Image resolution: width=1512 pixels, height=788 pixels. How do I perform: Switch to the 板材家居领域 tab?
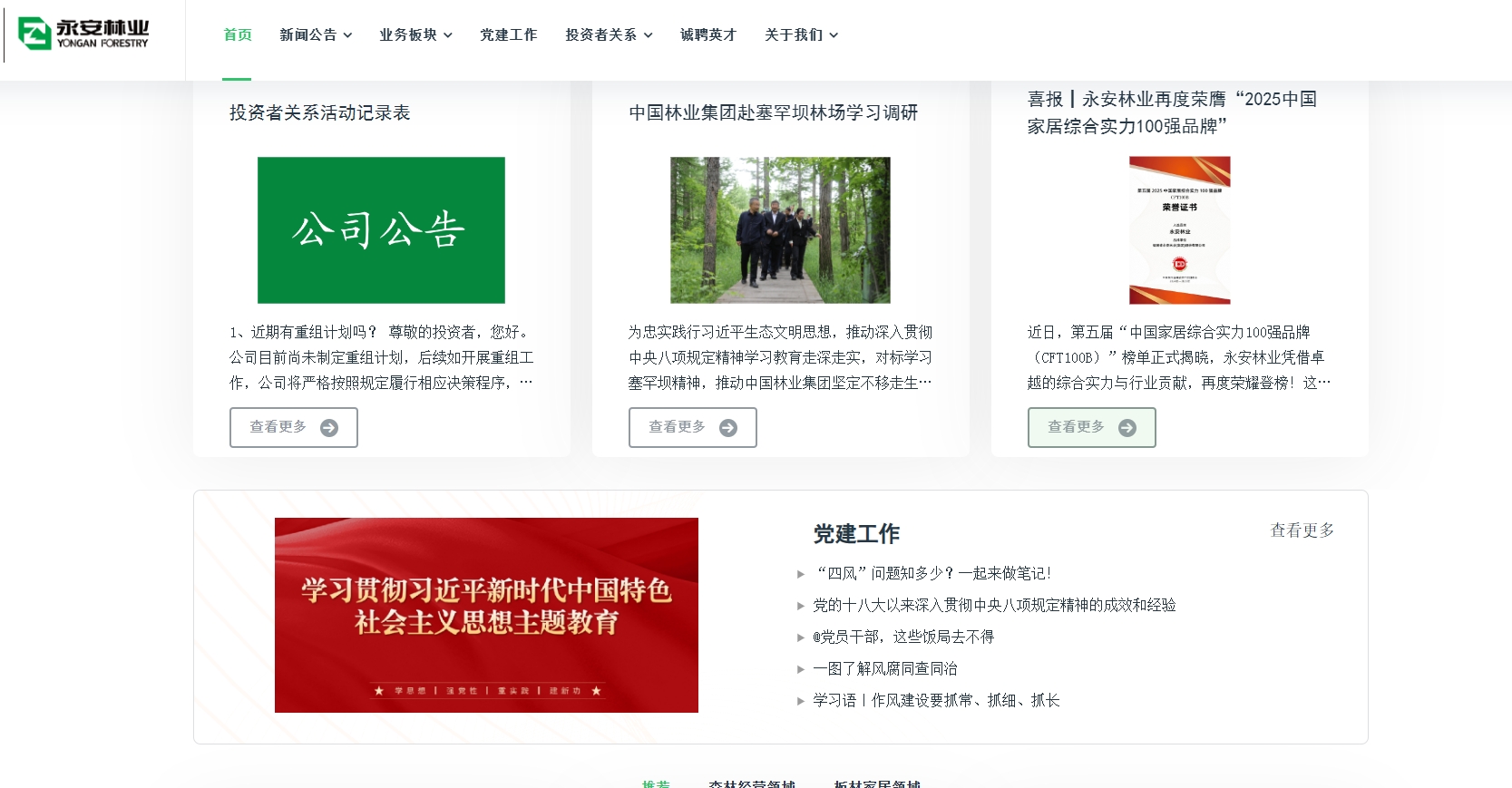(877, 783)
